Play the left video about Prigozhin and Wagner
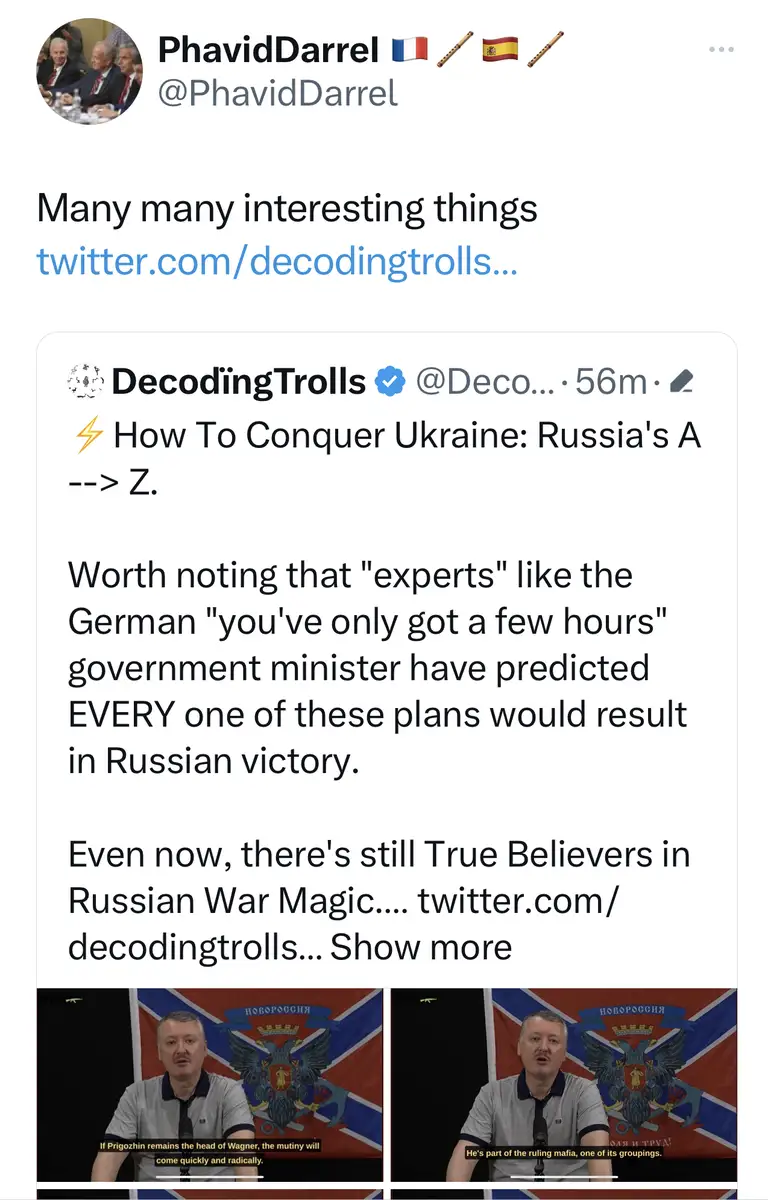This screenshot has width=768, height=1200. (210, 1084)
